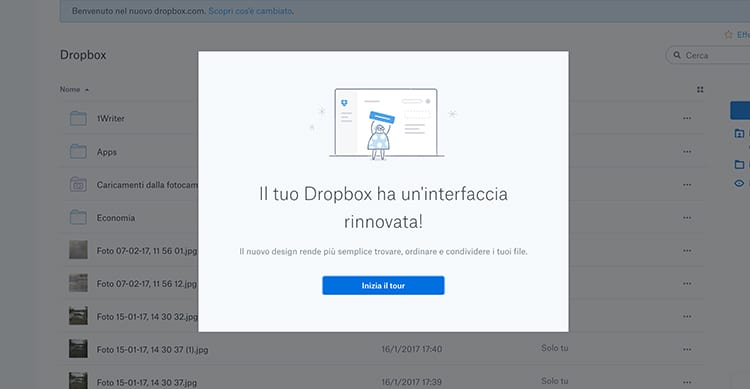Click file name Foto 07-02-17, 11 56 12.jpg

point(147,284)
